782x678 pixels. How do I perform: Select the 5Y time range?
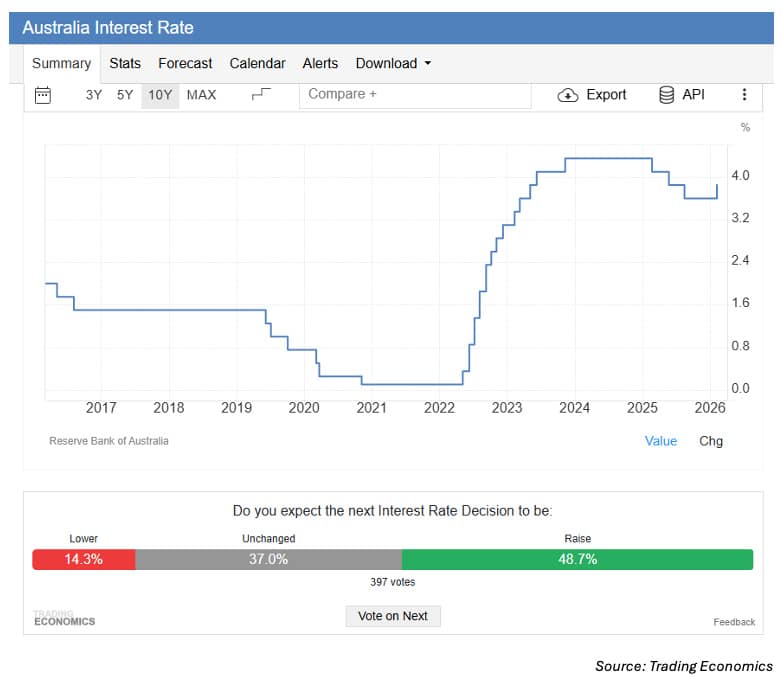pyautogui.click(x=125, y=95)
